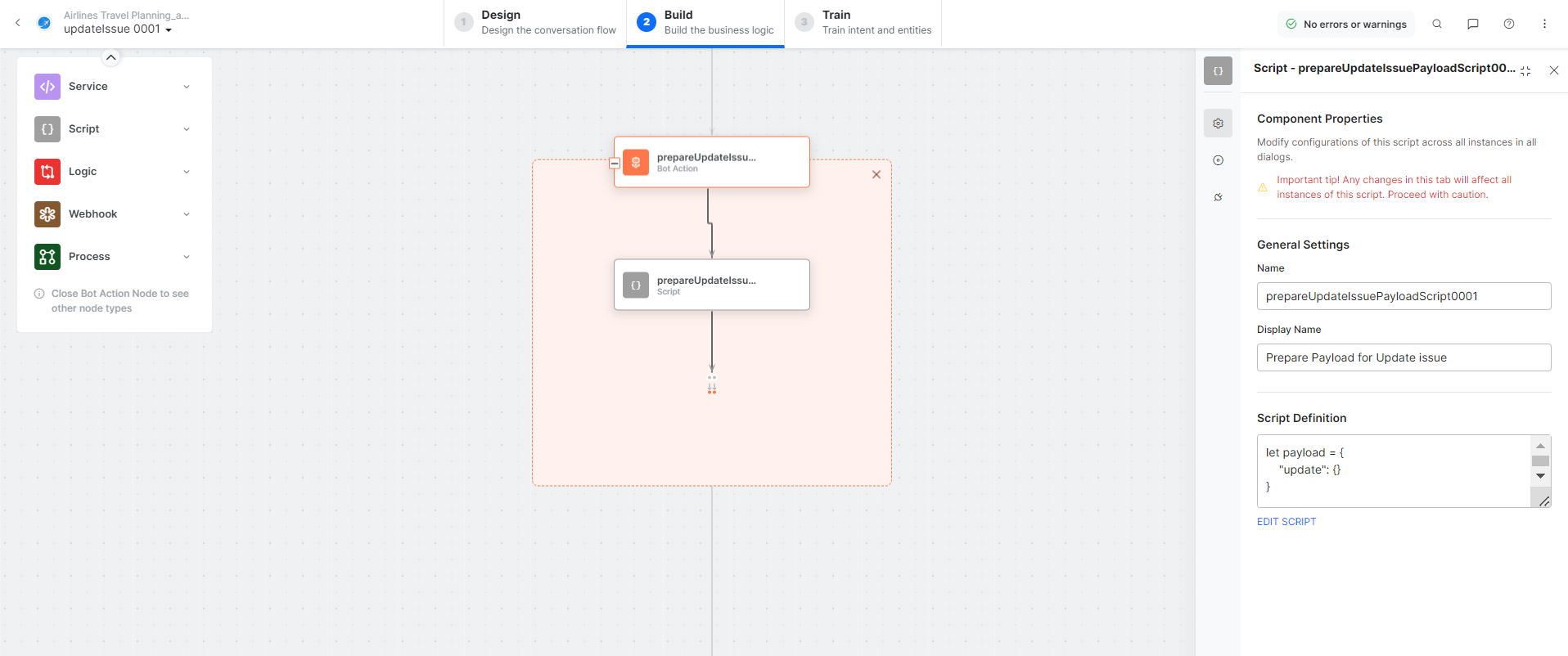Screen dimensions: 1568x656
Task: Open the three-dot more options menu
Action: (1544, 24)
